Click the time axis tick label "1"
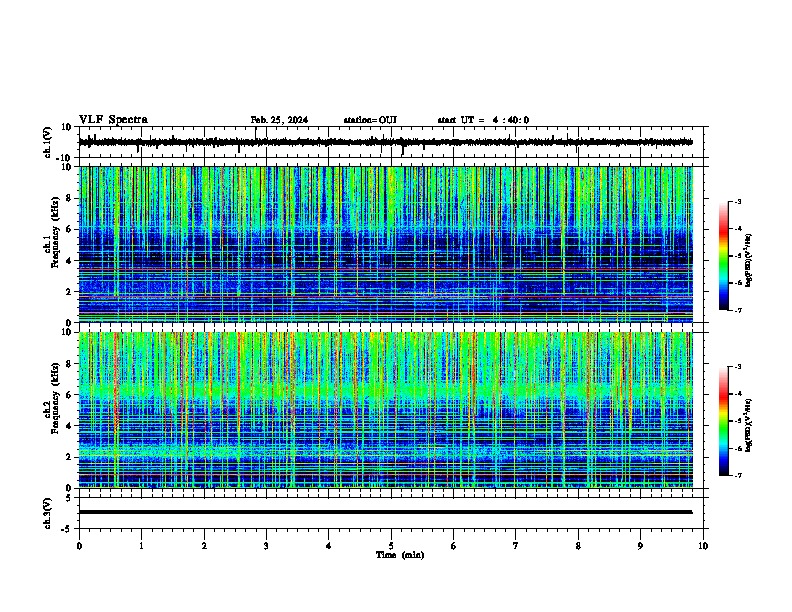 (141, 545)
